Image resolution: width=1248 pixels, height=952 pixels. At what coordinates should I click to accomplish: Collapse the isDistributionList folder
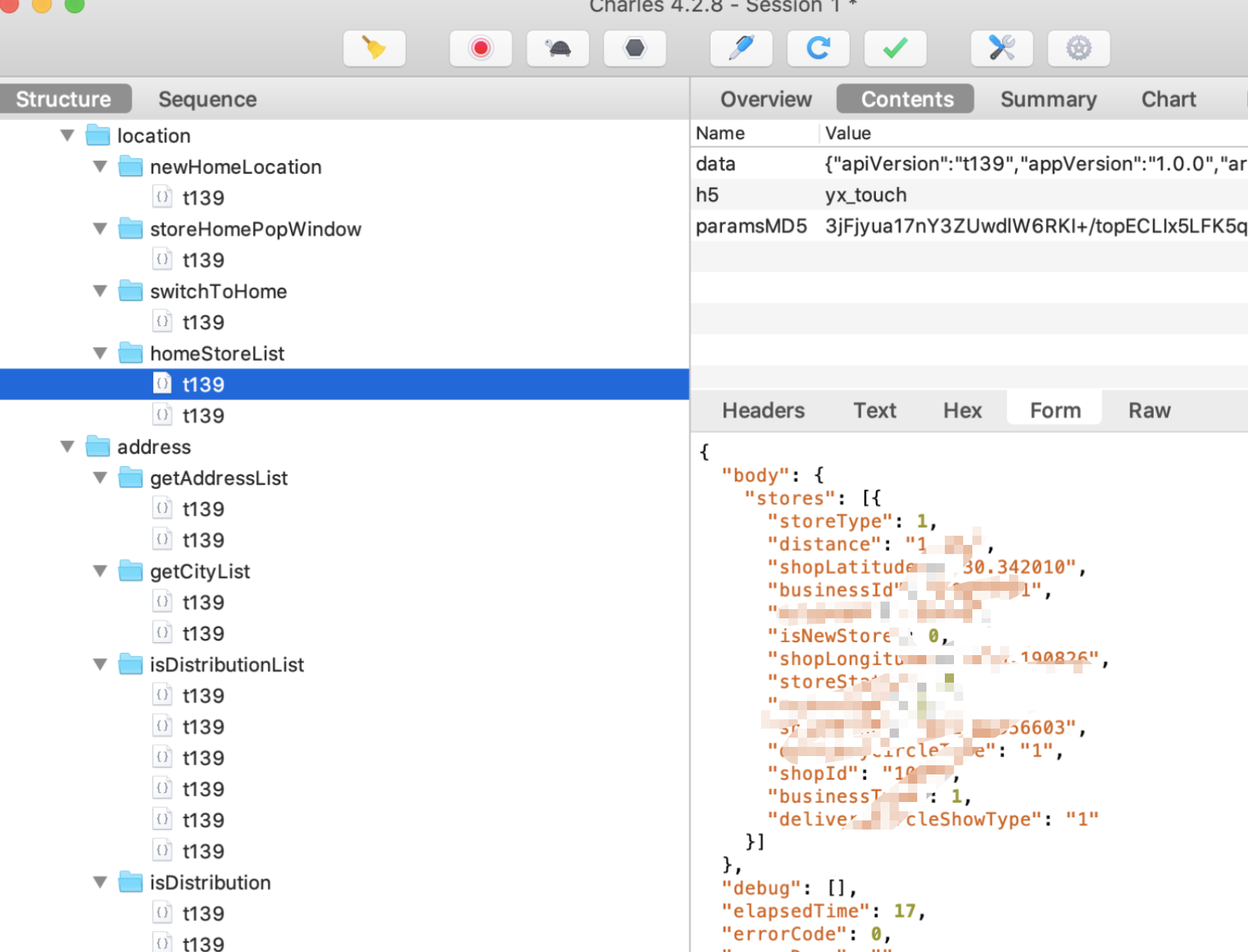pos(100,665)
